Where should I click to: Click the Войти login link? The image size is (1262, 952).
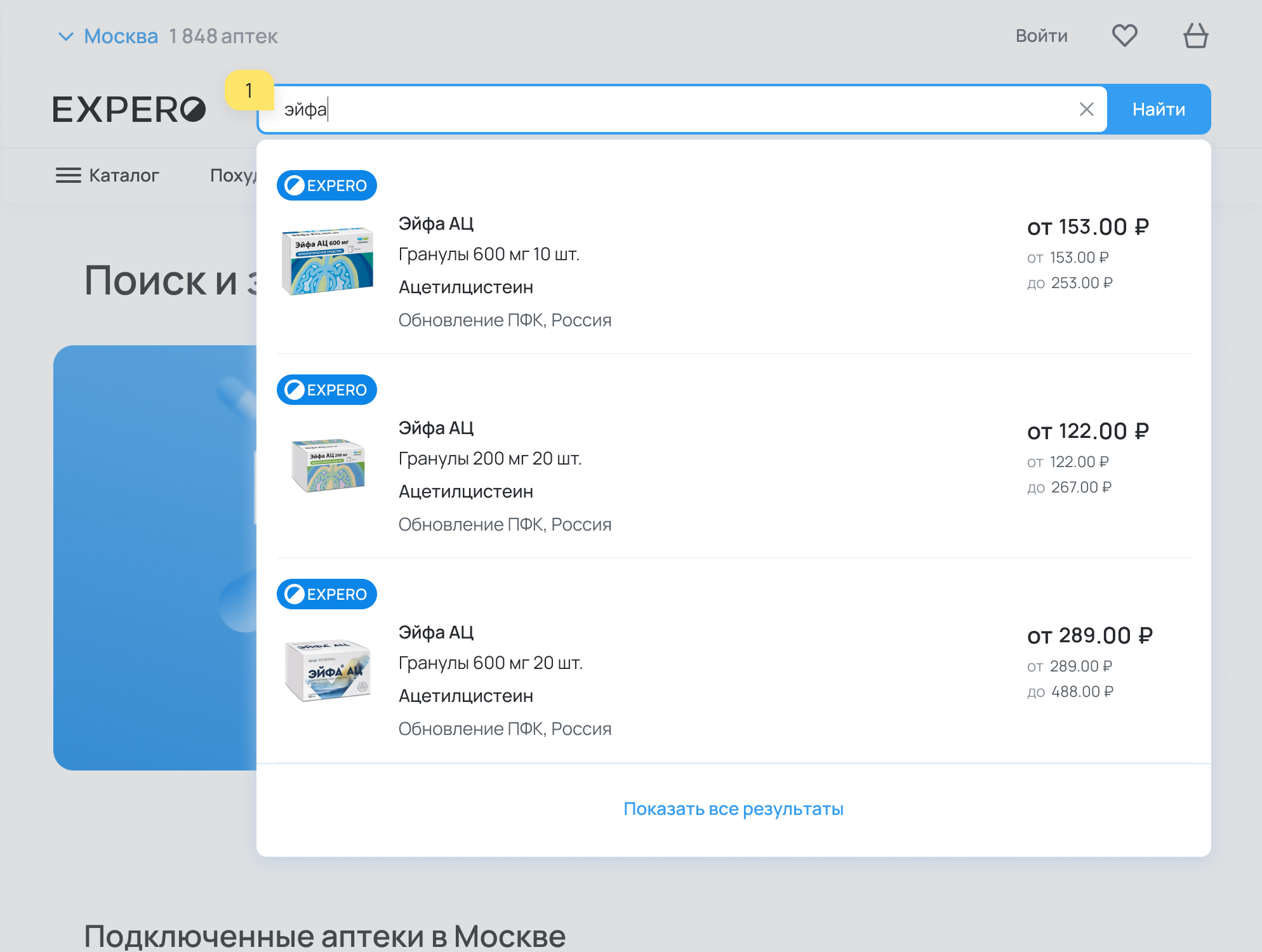(x=1041, y=36)
